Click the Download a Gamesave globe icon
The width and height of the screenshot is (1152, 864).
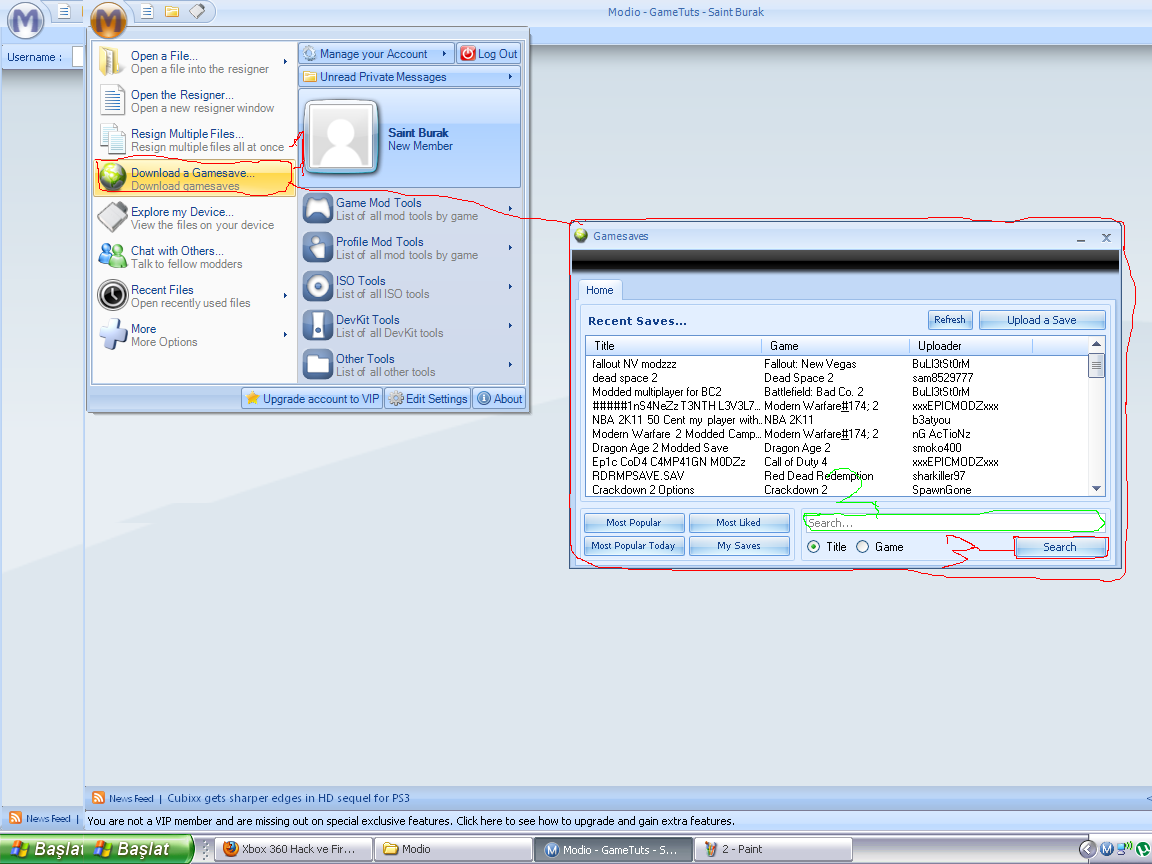112,178
